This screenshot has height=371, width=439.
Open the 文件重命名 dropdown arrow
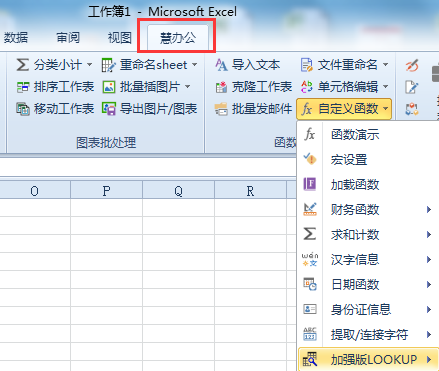click(x=385, y=65)
